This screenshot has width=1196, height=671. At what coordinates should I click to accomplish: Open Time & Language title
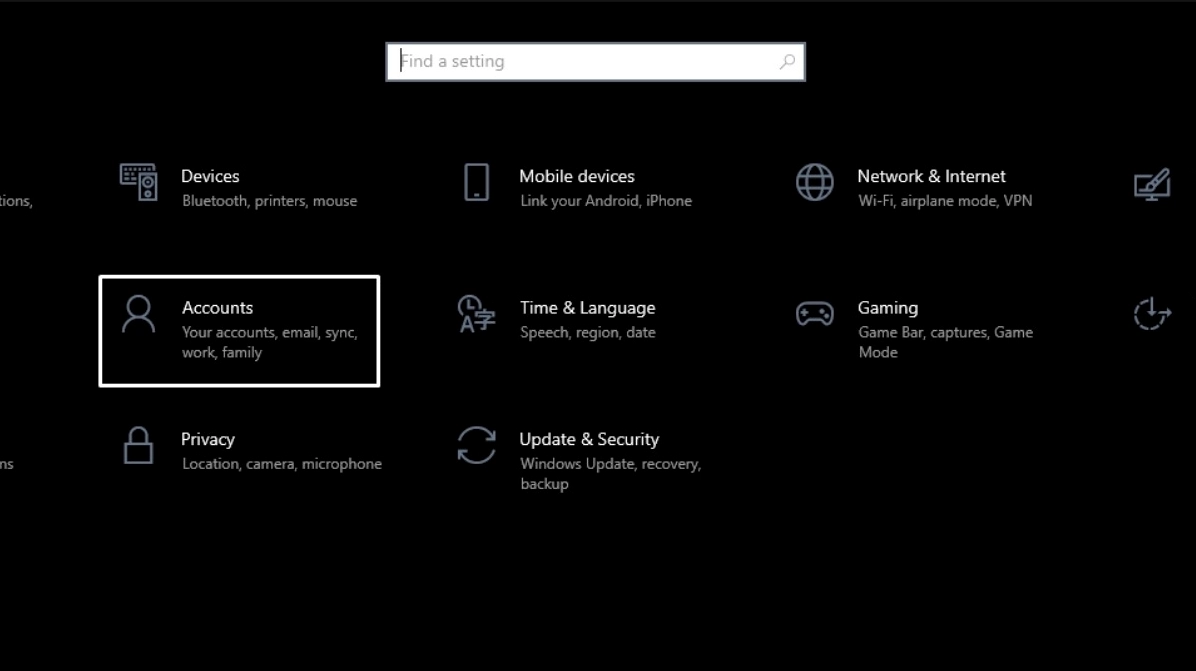coord(587,308)
